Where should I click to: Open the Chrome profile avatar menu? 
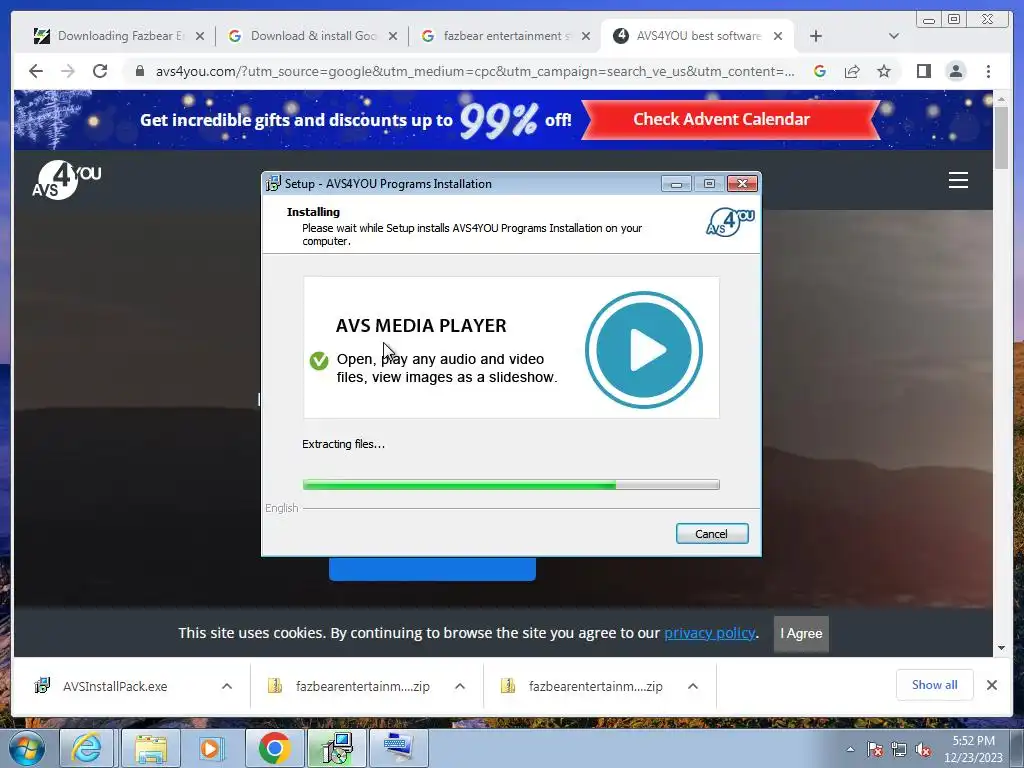pyautogui.click(x=955, y=71)
